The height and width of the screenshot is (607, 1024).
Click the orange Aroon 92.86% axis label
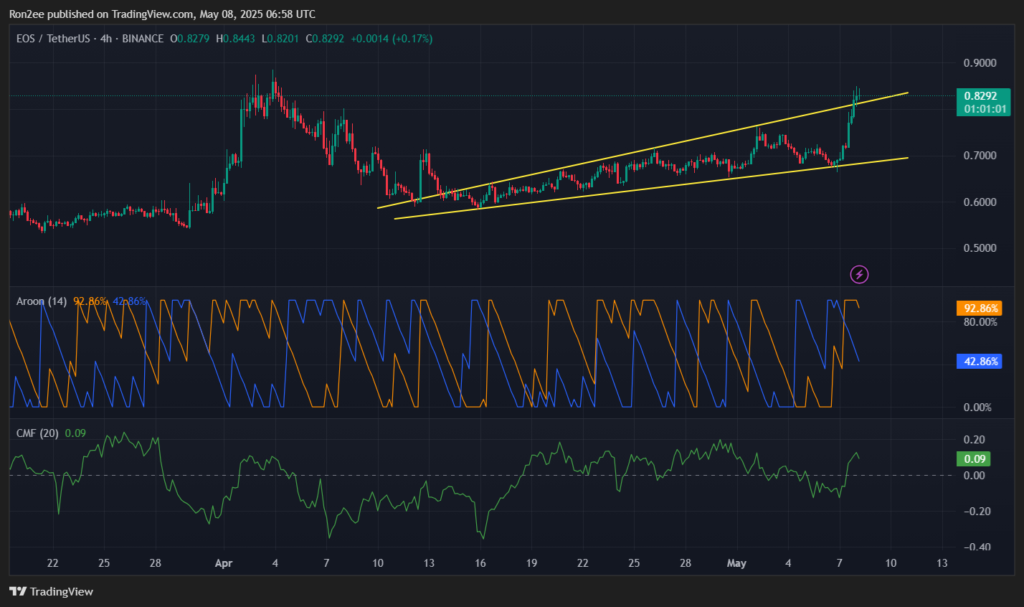point(978,309)
